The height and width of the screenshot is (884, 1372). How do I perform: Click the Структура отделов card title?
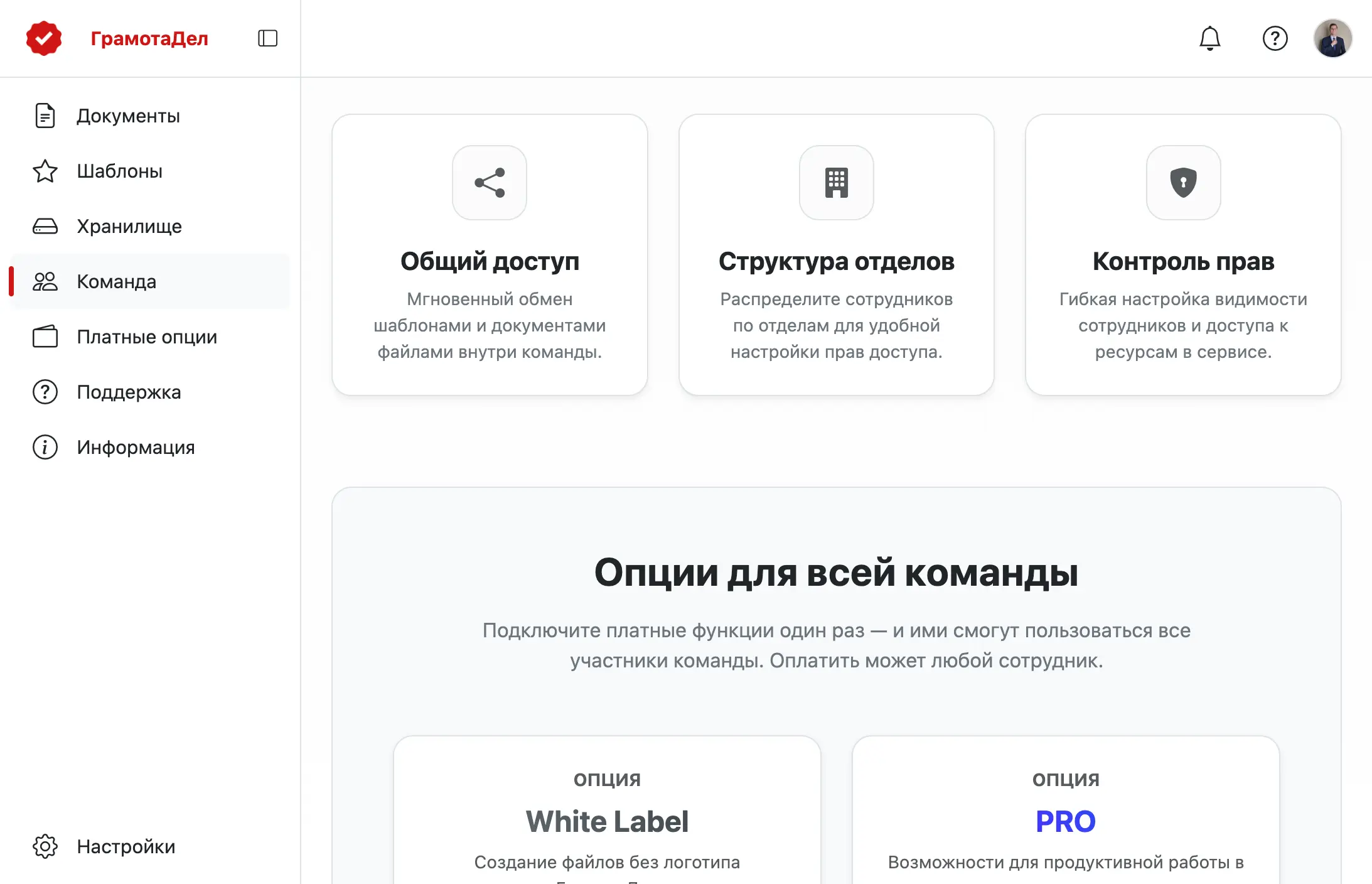coord(837,261)
